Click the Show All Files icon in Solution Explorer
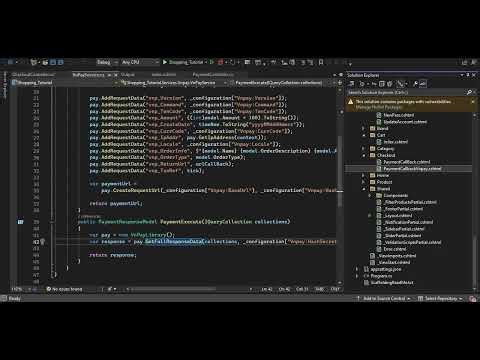 click(x=390, y=84)
